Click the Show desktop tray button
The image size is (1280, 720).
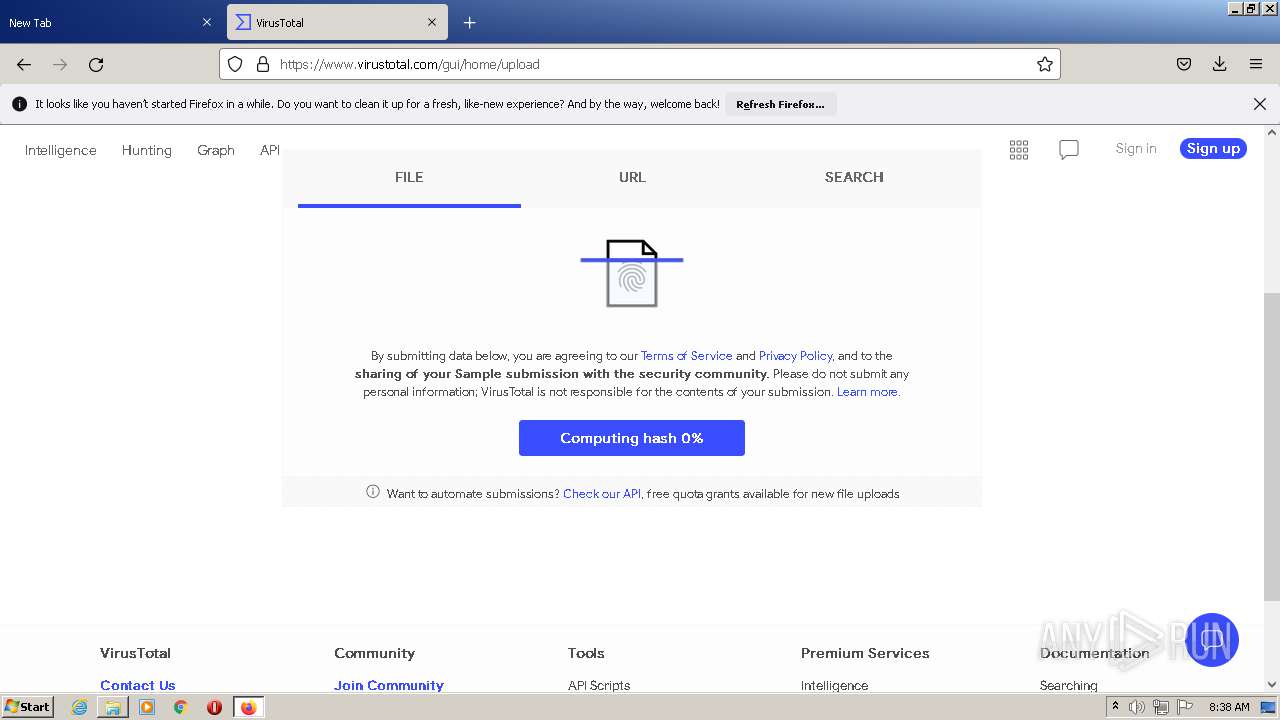[1268, 707]
